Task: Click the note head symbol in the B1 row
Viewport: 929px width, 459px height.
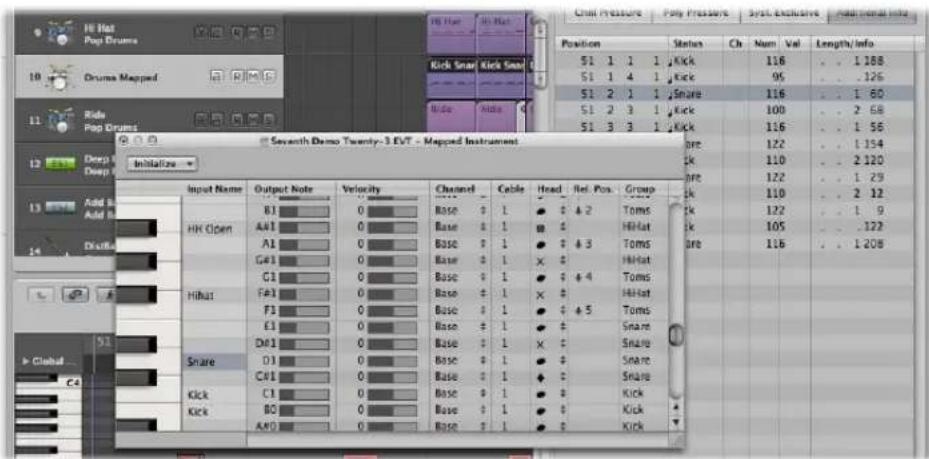Action: coord(542,211)
